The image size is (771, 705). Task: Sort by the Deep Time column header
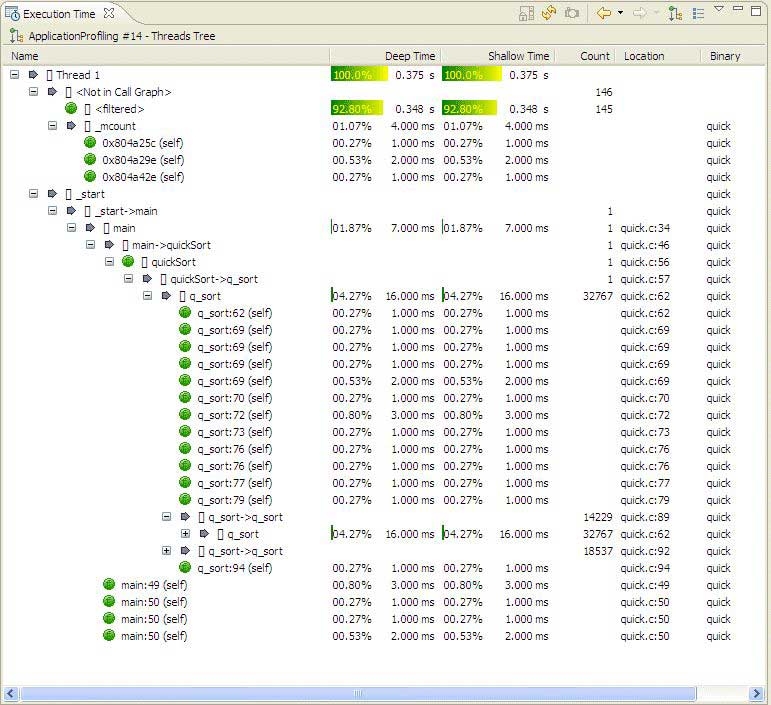coord(410,56)
